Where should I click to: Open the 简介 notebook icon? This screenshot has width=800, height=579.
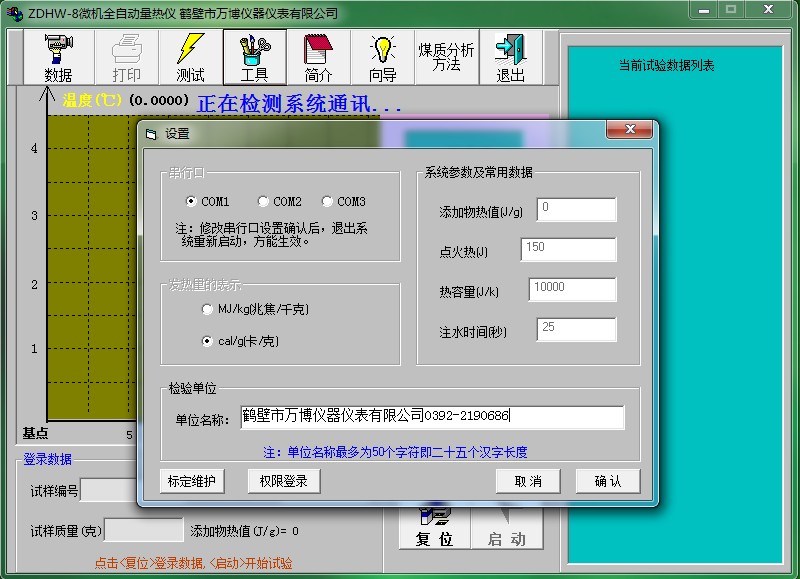(x=318, y=57)
